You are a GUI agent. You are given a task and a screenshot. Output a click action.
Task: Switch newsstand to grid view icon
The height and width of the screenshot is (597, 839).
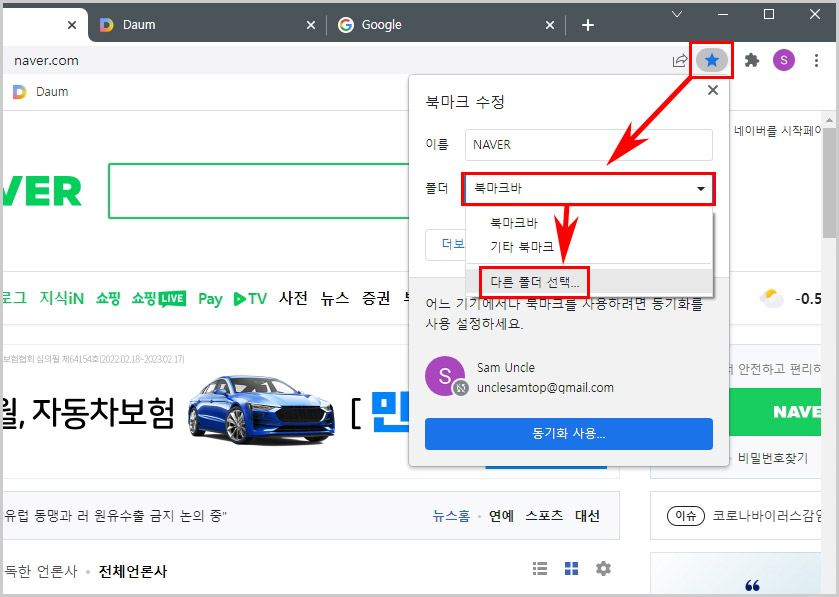pos(571,569)
